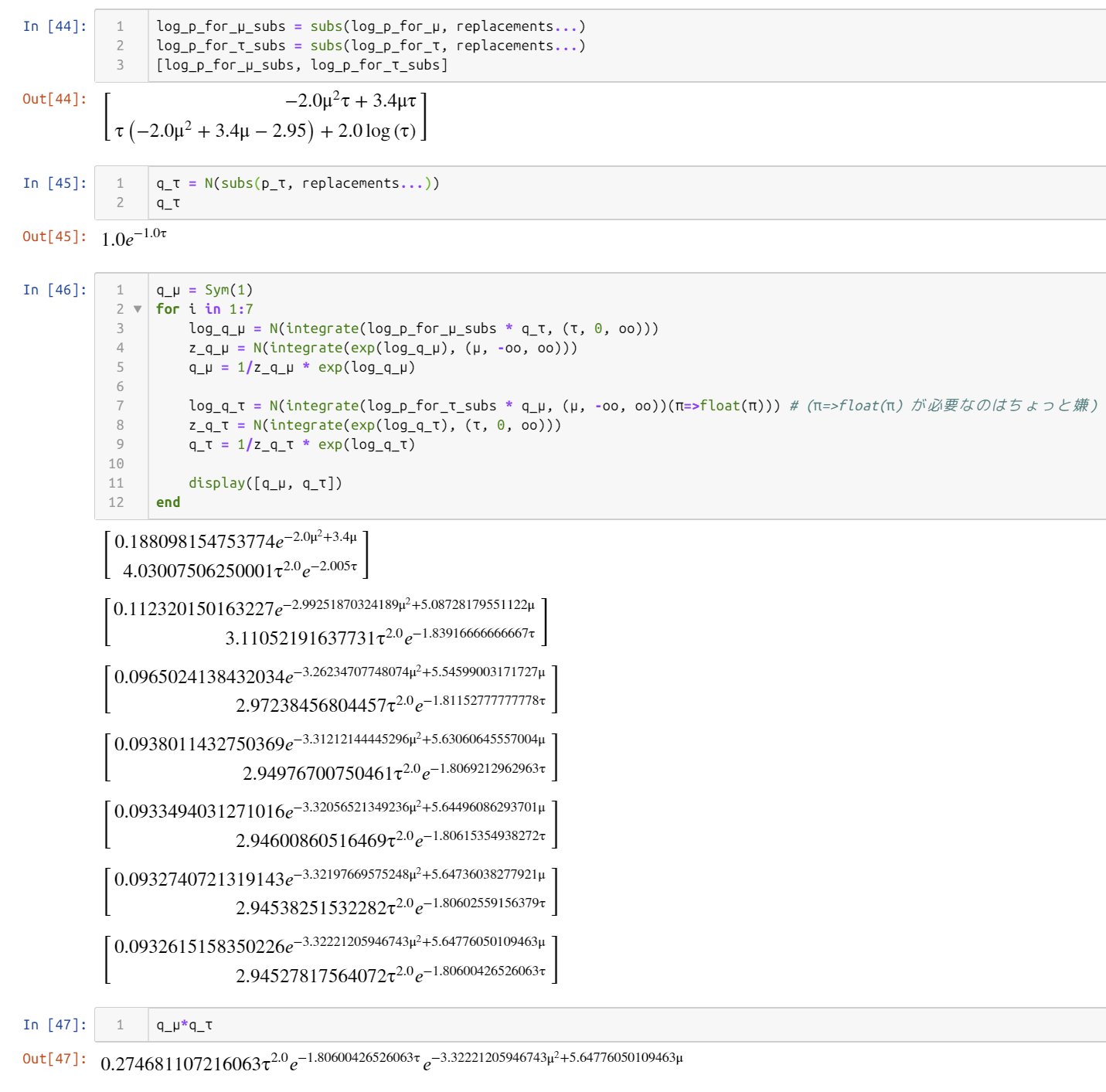The width and height of the screenshot is (1106, 1092).
Task: Click output value starting 4.03007506250001
Action: coord(240,570)
